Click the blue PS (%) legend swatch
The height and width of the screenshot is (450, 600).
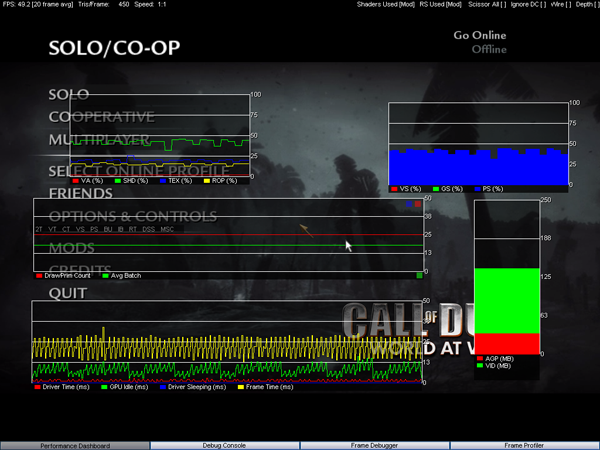477,189
